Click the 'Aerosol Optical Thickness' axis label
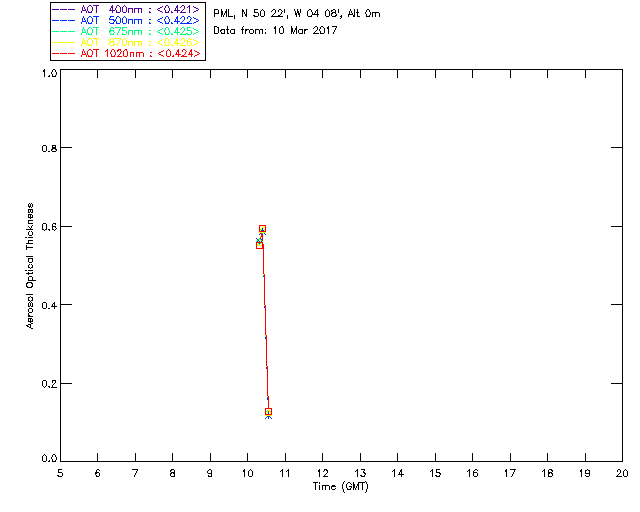Screen dimensions: 640x512 pyautogui.click(x=30, y=266)
